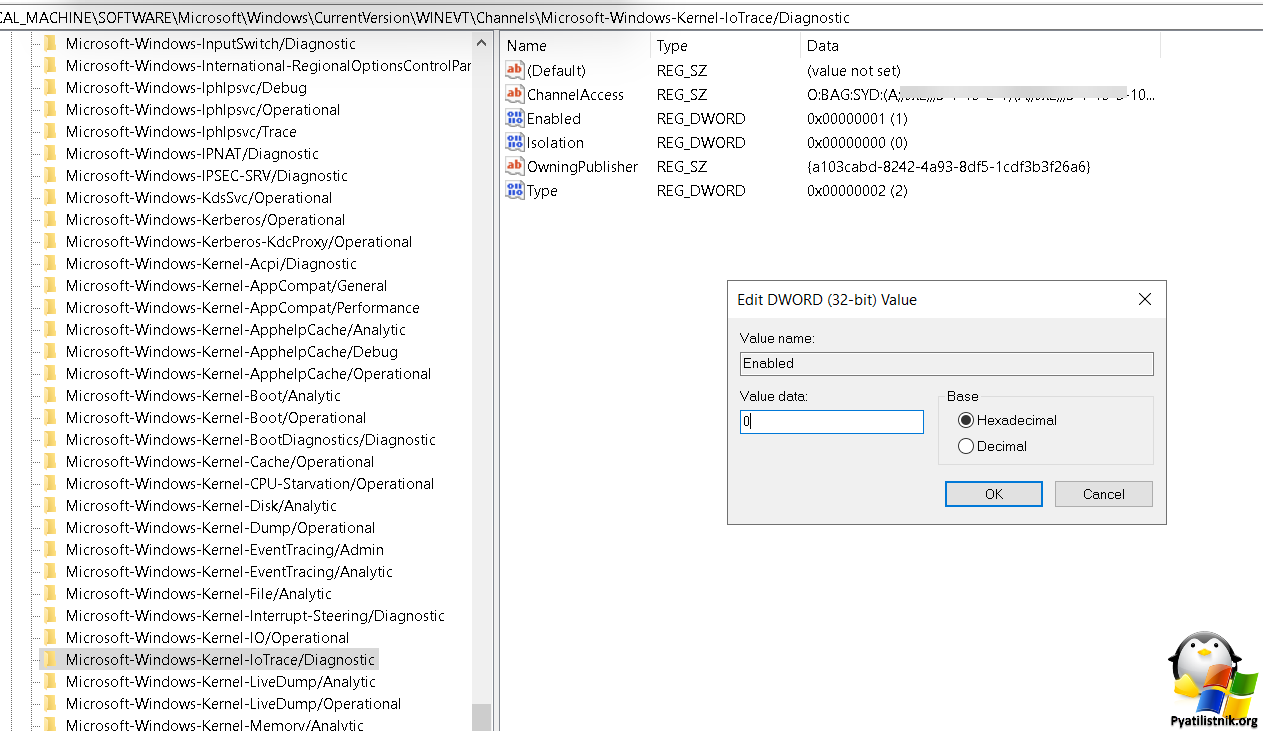Select Microsoft-Windows-Kernel-ApphelpCache/Debug key
This screenshot has height=731, width=1263.
coord(232,352)
